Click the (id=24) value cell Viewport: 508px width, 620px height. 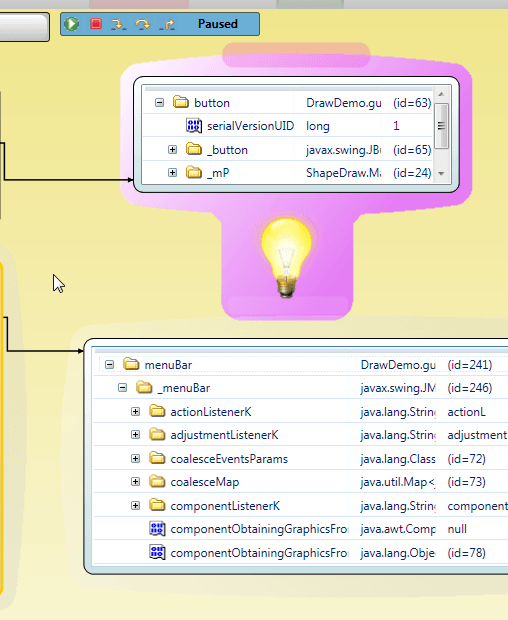(x=412, y=173)
